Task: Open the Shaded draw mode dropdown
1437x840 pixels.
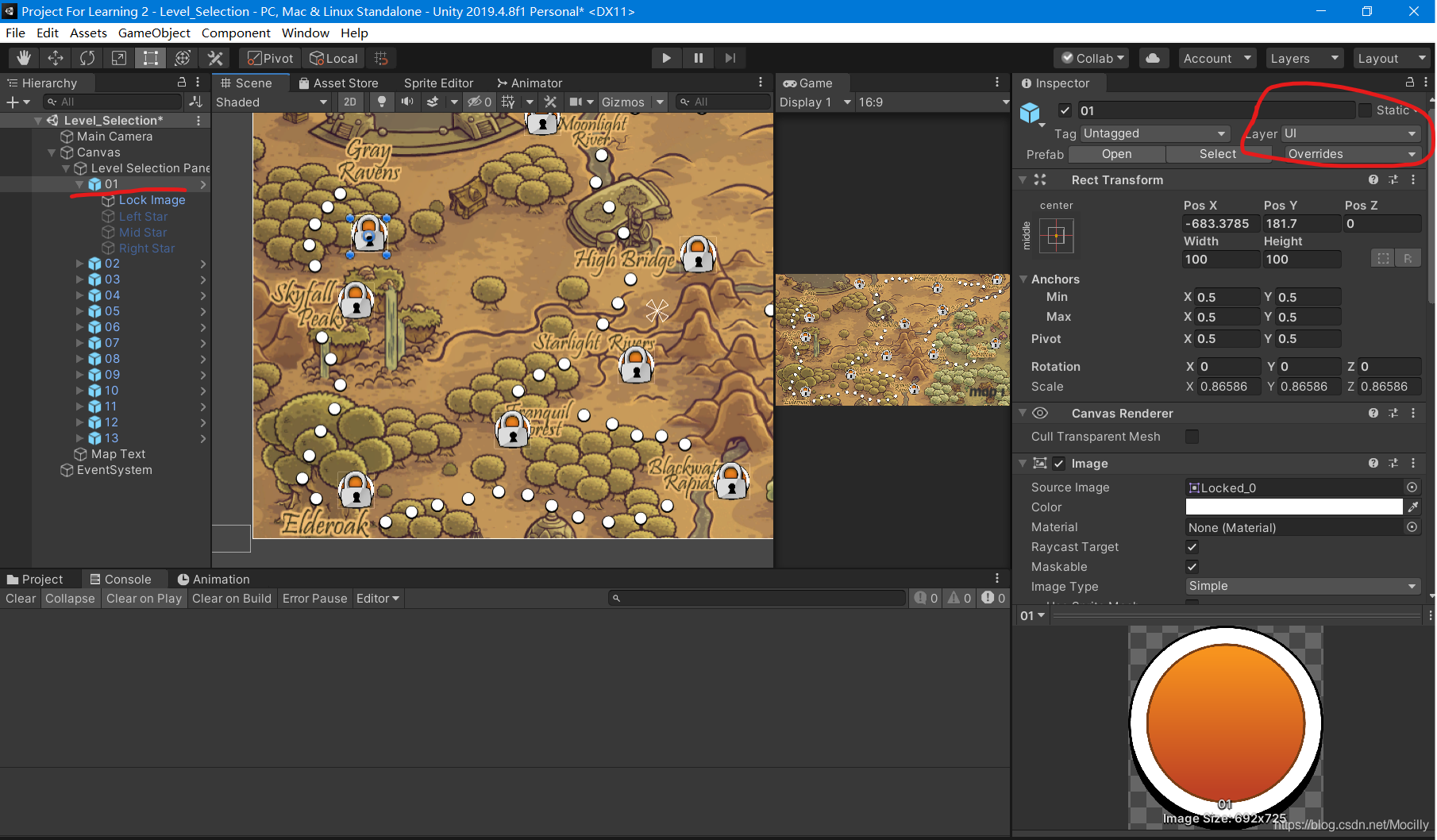Action: click(272, 102)
